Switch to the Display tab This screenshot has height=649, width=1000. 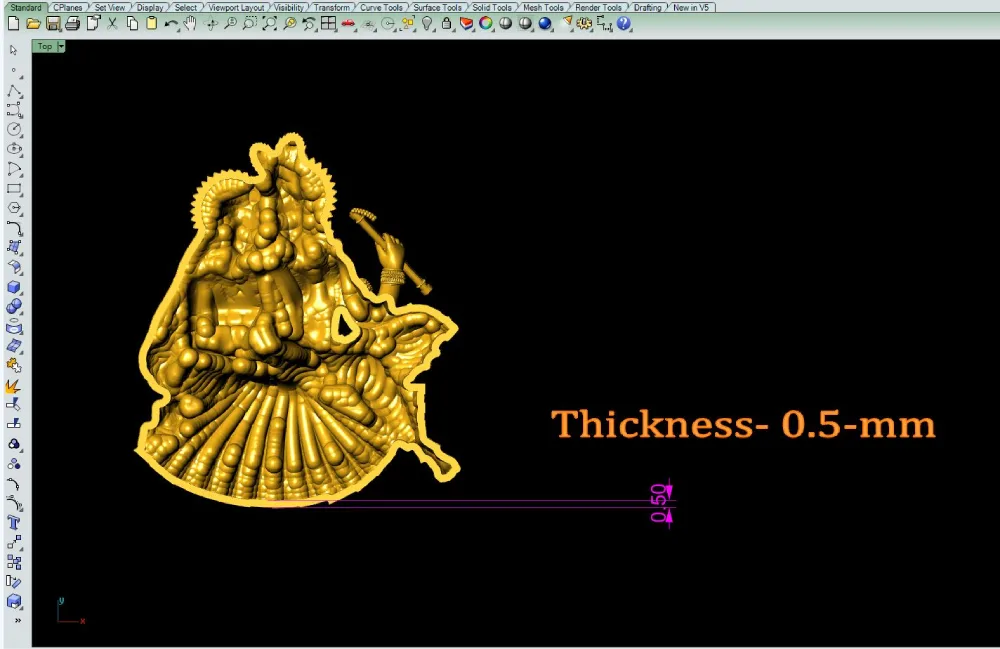(x=150, y=7)
